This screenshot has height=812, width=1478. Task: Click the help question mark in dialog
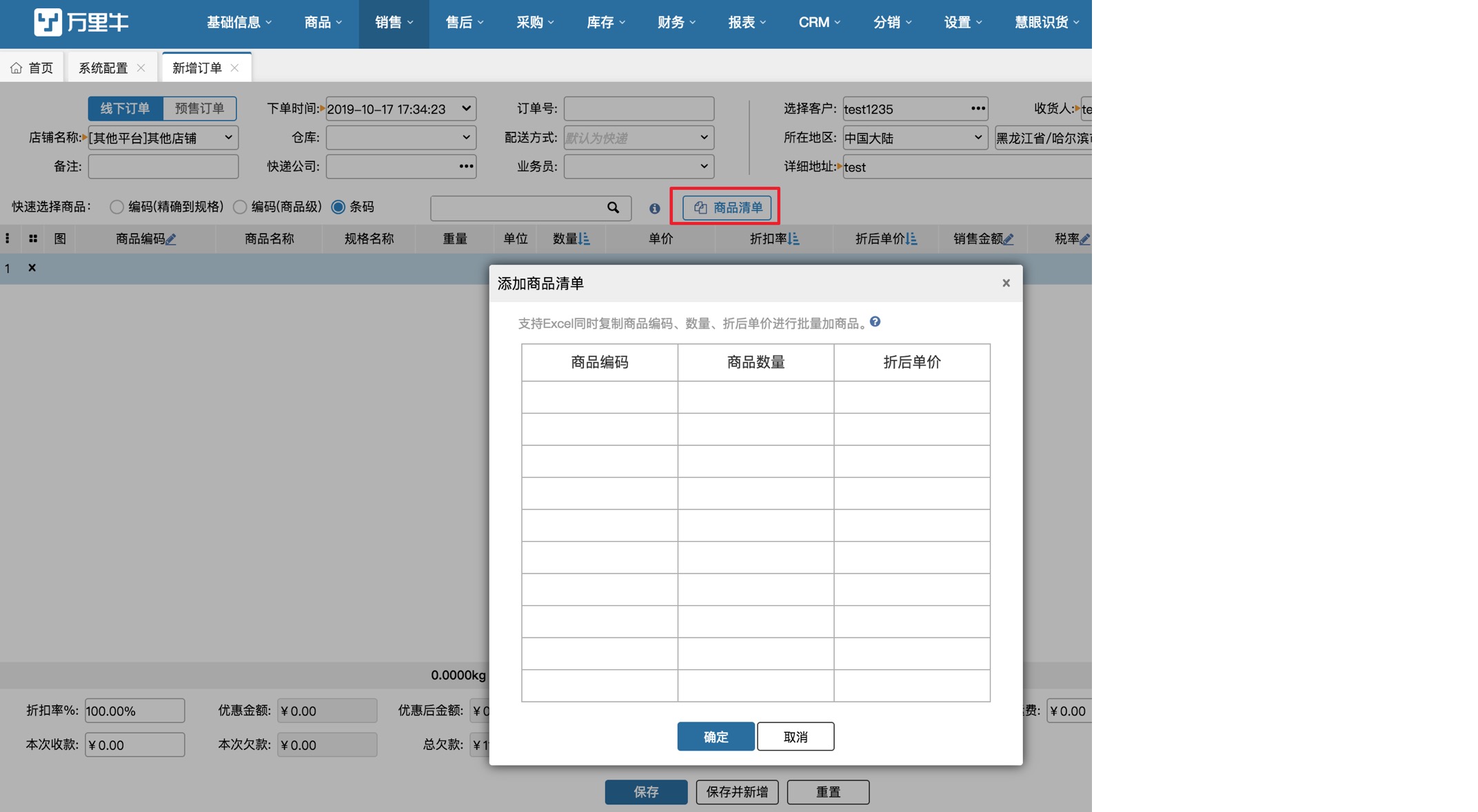pyautogui.click(x=875, y=322)
